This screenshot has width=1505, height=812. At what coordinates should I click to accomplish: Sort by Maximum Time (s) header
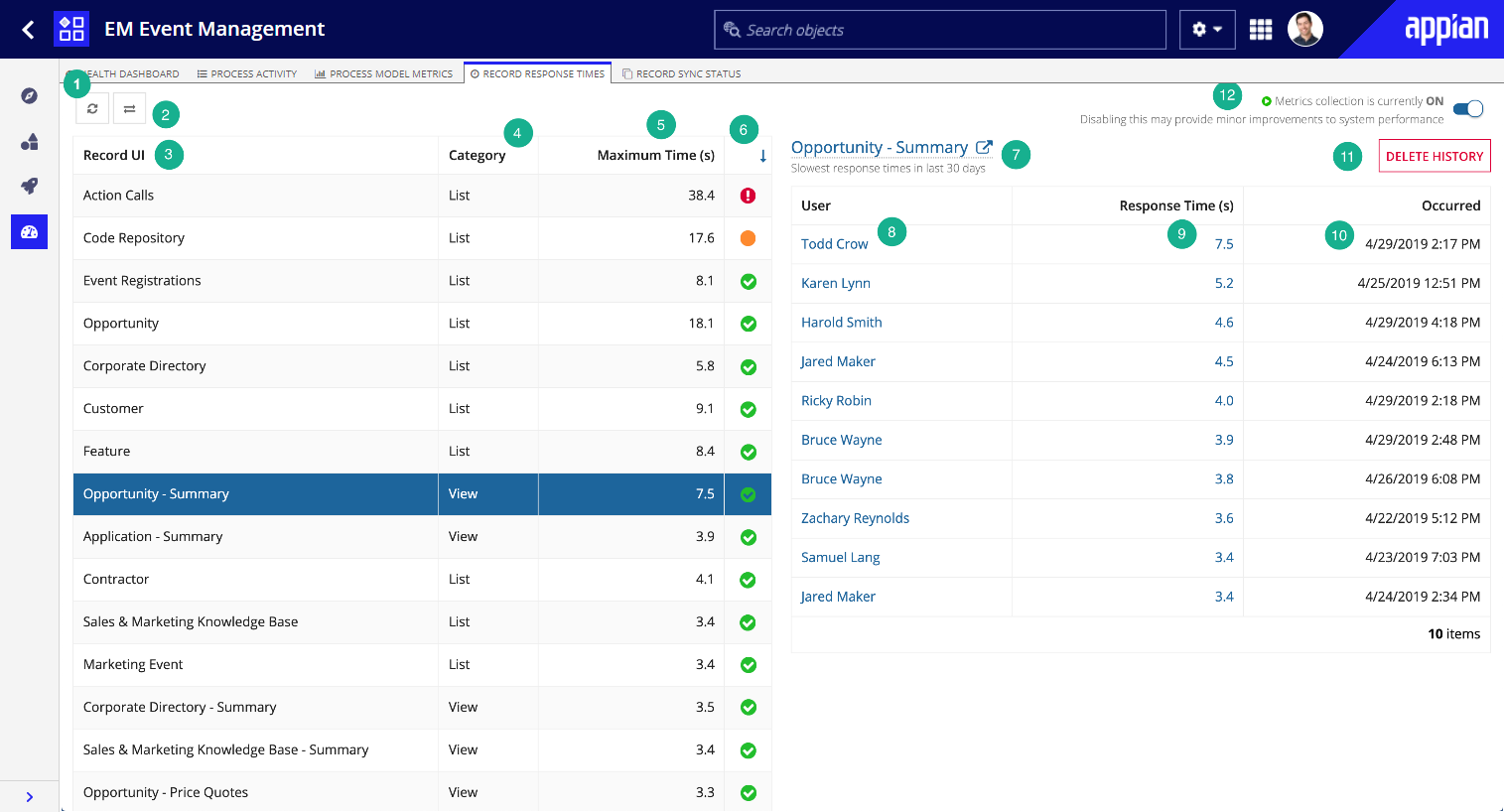[656, 155]
